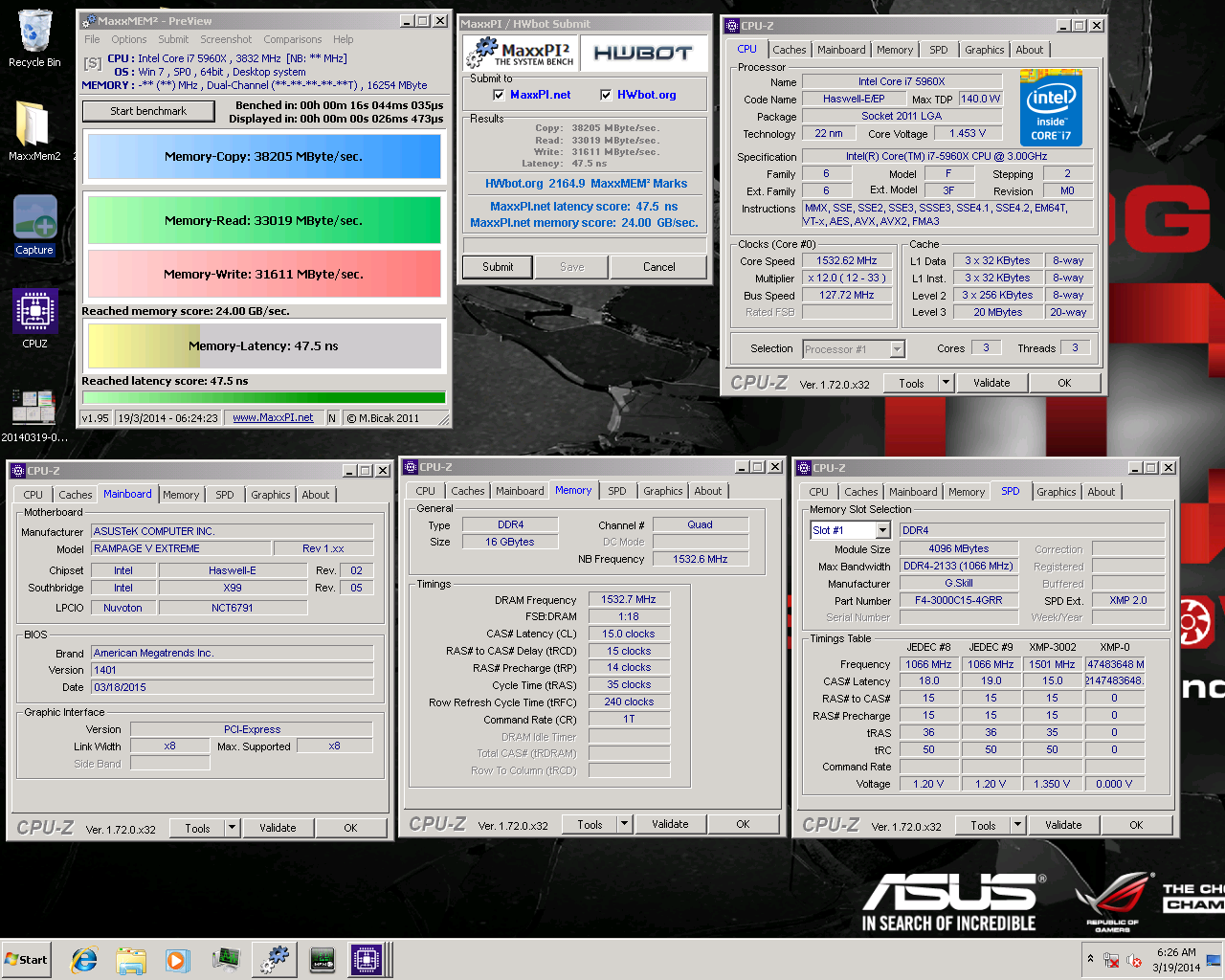1225x980 pixels.
Task: Open the Processor #1 selection dropdown
Action: coord(897,349)
